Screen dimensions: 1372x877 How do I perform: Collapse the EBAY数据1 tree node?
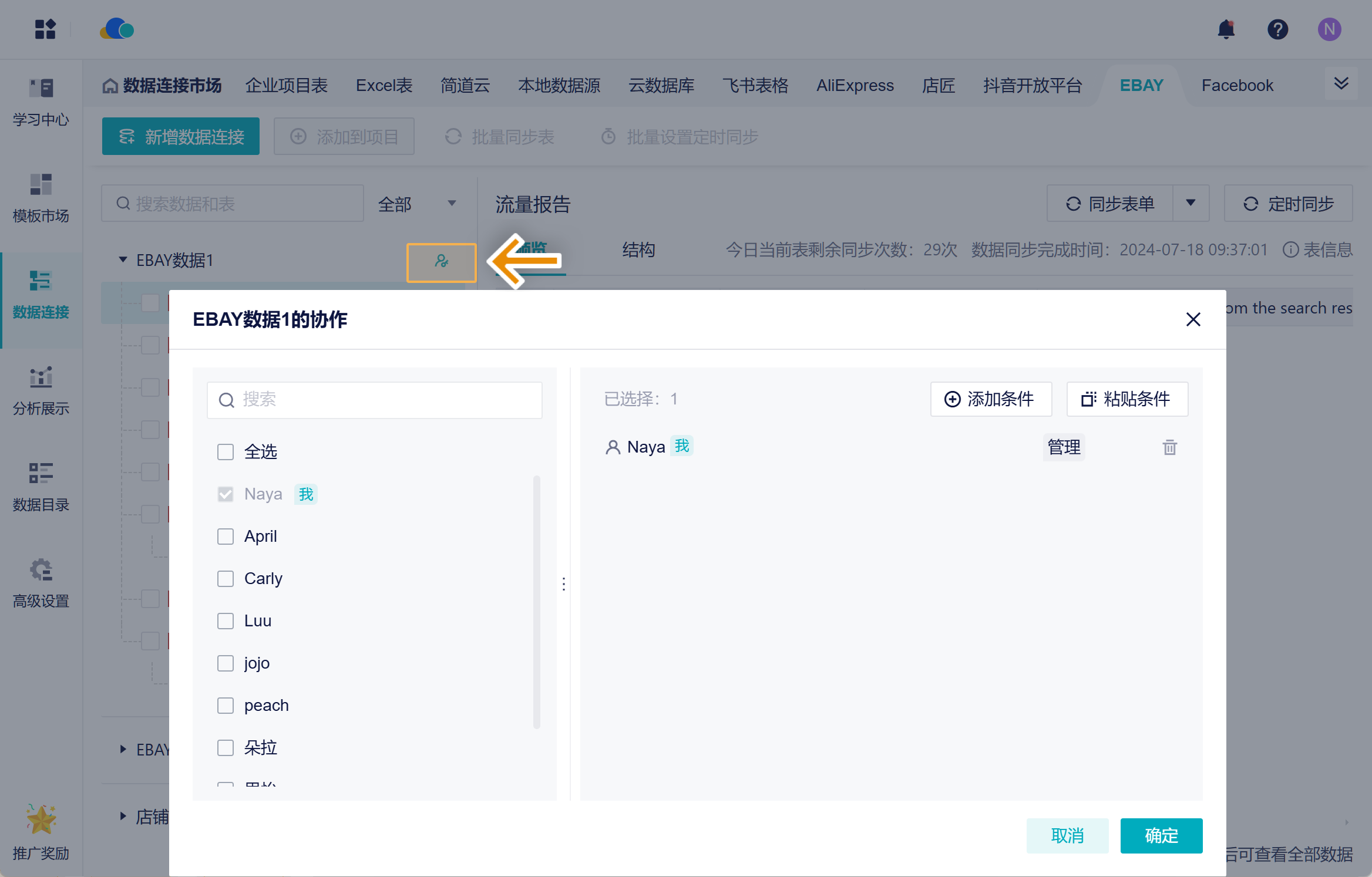tap(123, 259)
